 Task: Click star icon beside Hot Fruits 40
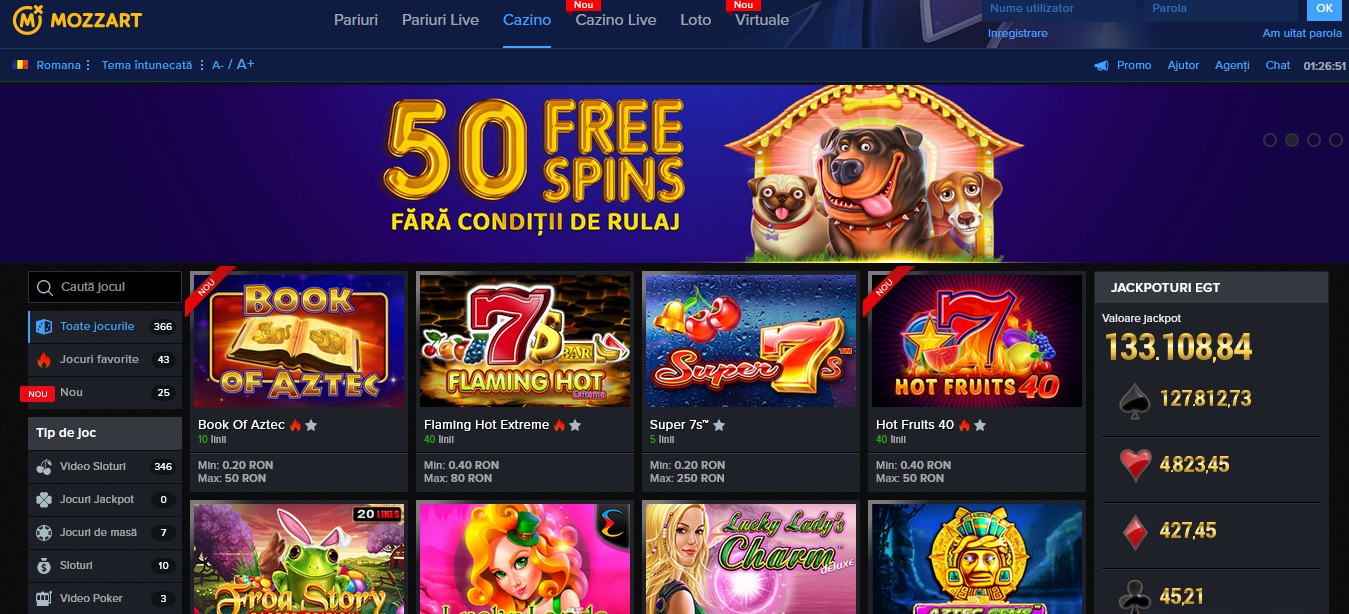click(x=980, y=425)
